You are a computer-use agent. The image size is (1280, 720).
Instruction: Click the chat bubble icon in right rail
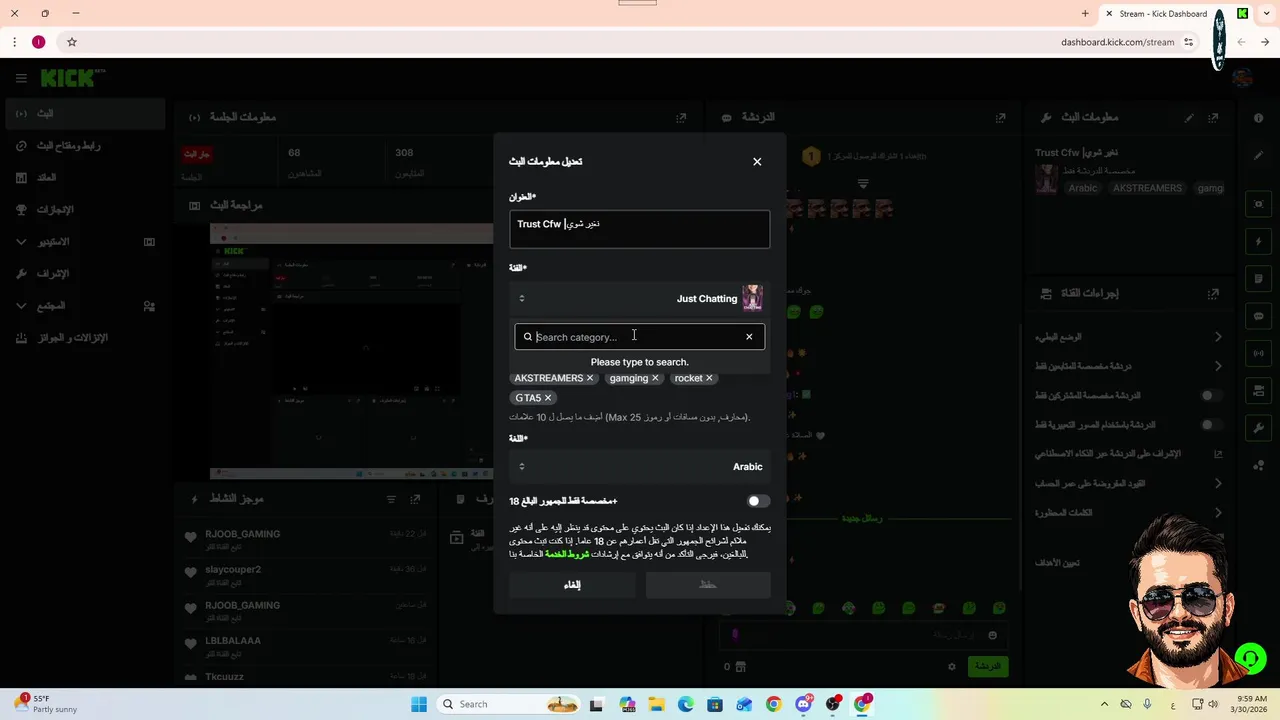1259,316
